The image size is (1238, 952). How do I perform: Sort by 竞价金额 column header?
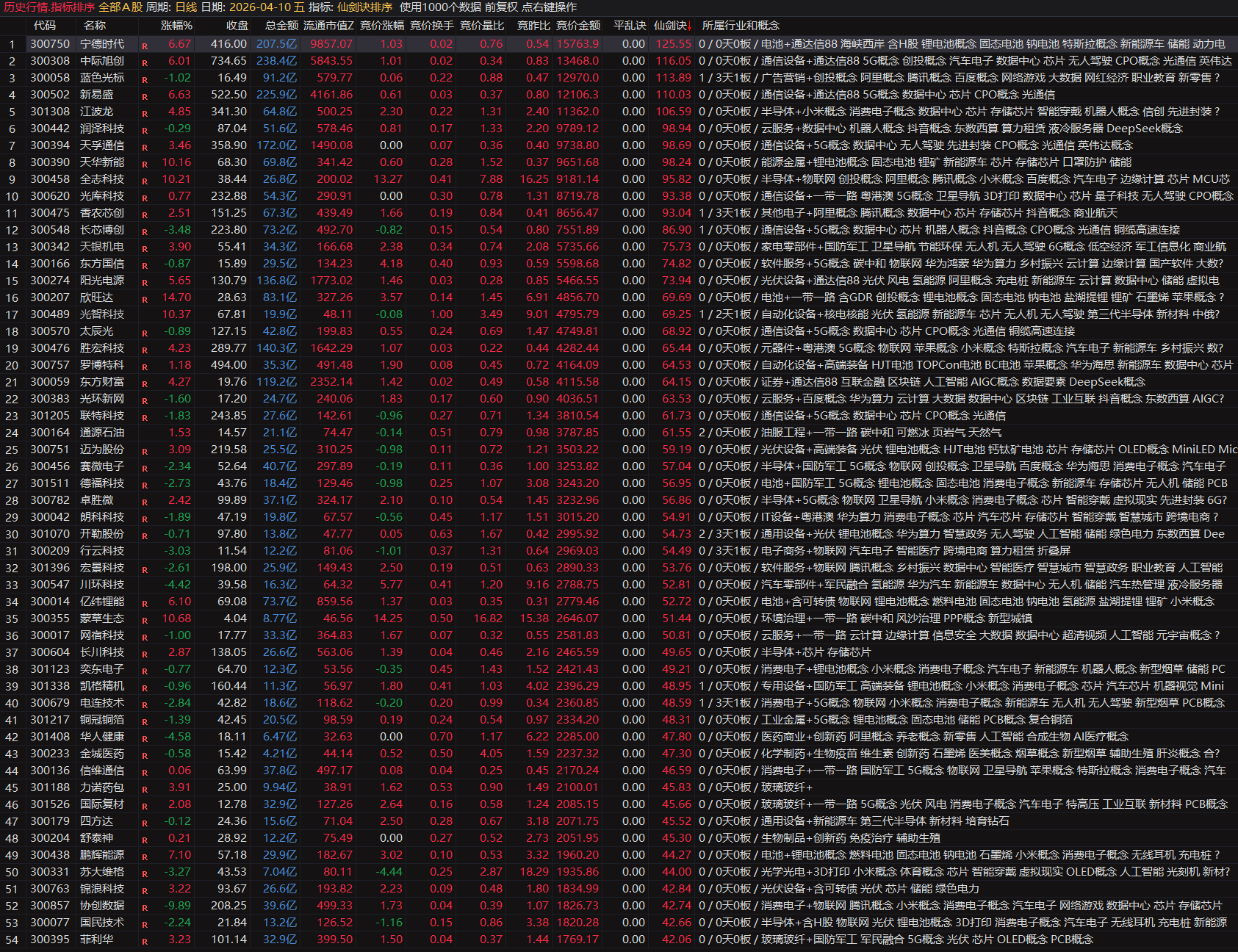coord(577,26)
